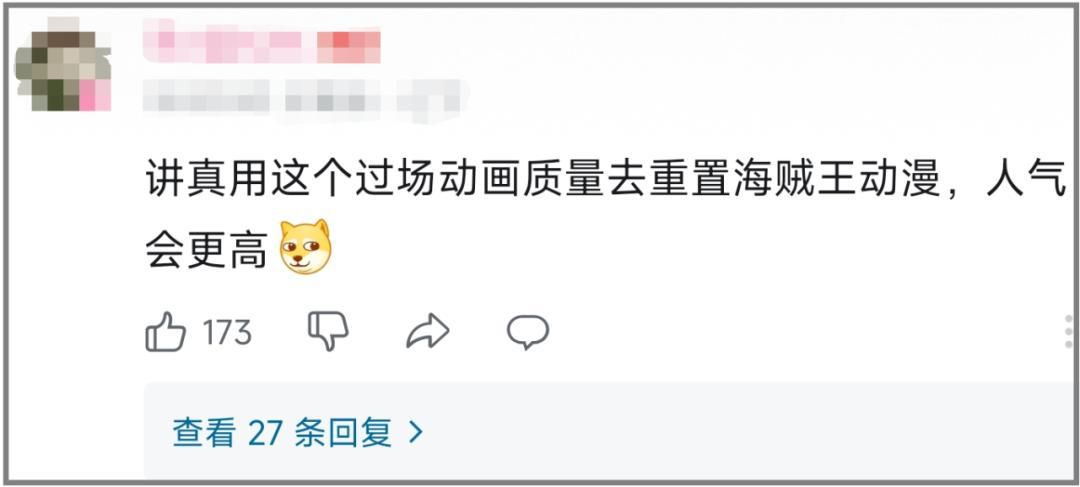Reply using the speech bubble icon

click(528, 332)
